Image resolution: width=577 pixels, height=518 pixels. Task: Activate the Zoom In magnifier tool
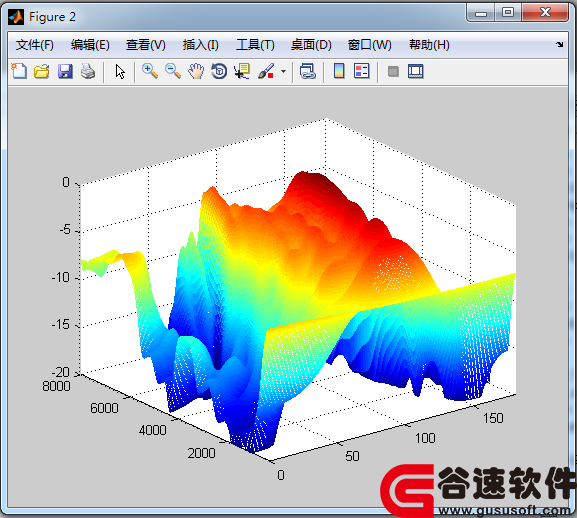[x=150, y=71]
